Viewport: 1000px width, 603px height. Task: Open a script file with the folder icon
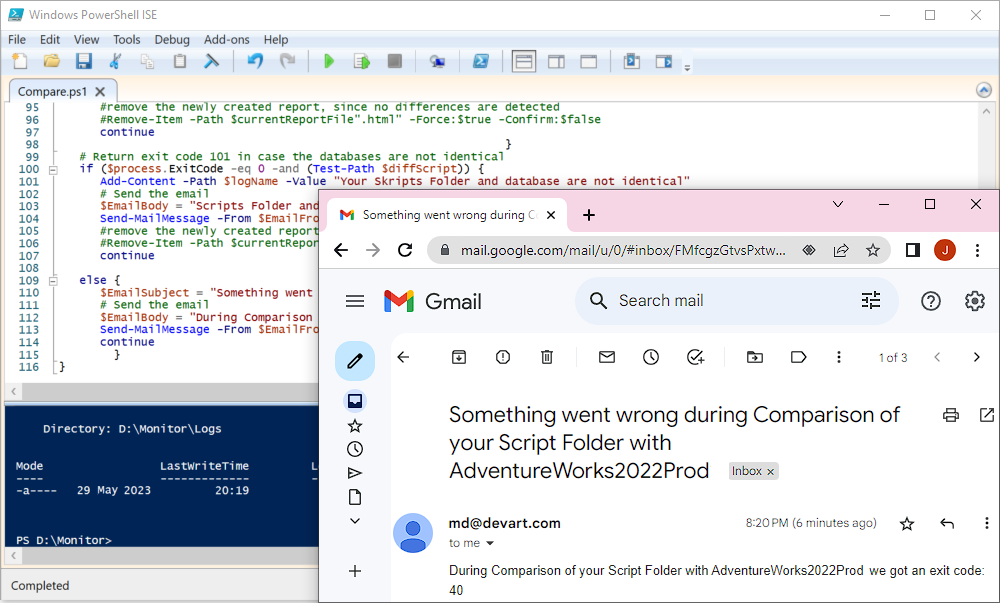(52, 61)
